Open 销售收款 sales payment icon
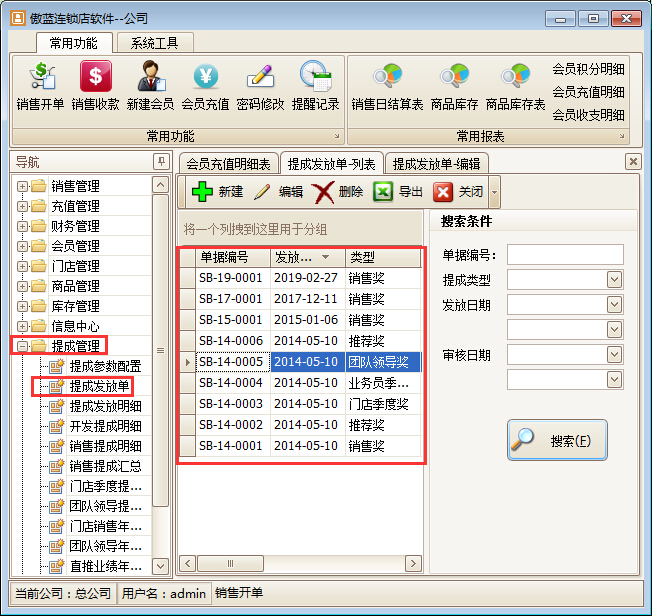This screenshot has width=652, height=616. click(95, 85)
